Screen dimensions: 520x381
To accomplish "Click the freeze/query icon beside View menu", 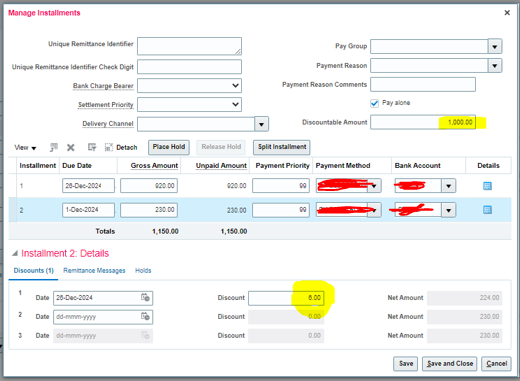I will [x=54, y=147].
